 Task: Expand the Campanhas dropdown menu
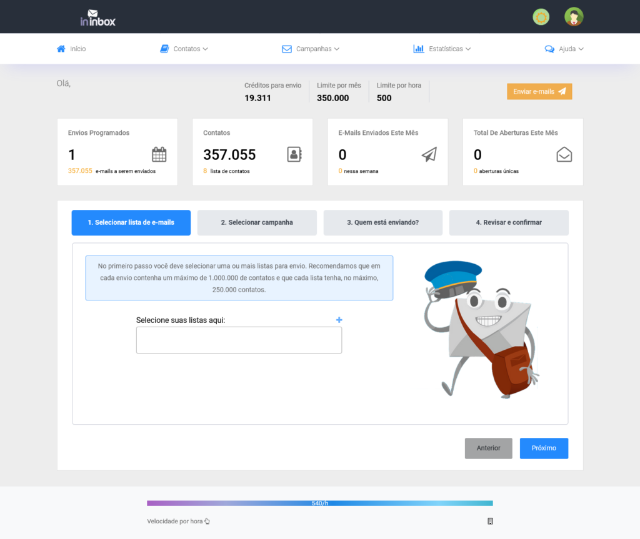pyautogui.click(x=311, y=48)
